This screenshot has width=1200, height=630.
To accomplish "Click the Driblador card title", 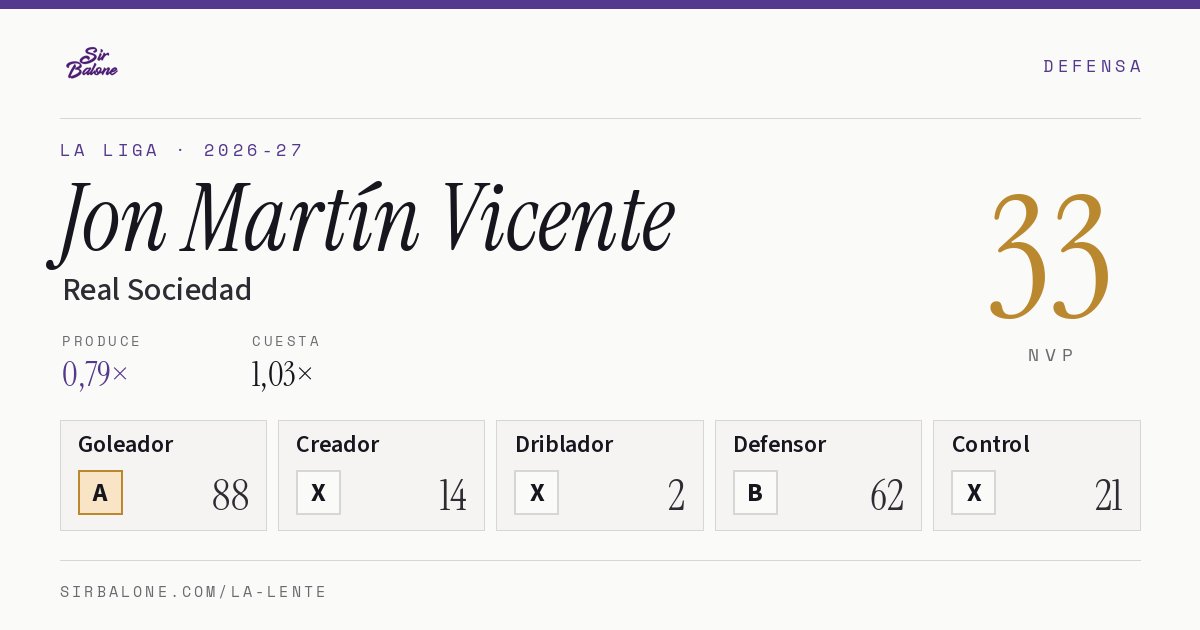I will coord(564,444).
